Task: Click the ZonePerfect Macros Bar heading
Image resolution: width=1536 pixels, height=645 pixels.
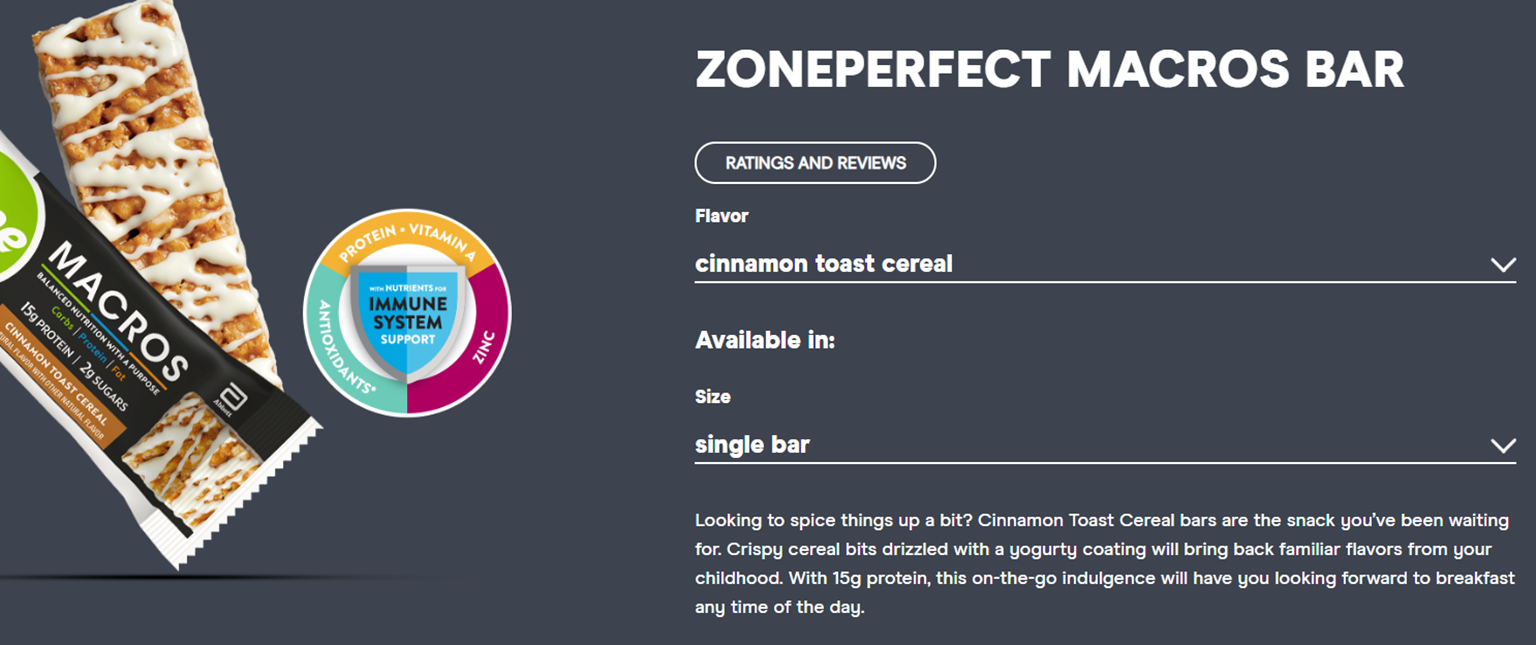Action: coord(1049,70)
